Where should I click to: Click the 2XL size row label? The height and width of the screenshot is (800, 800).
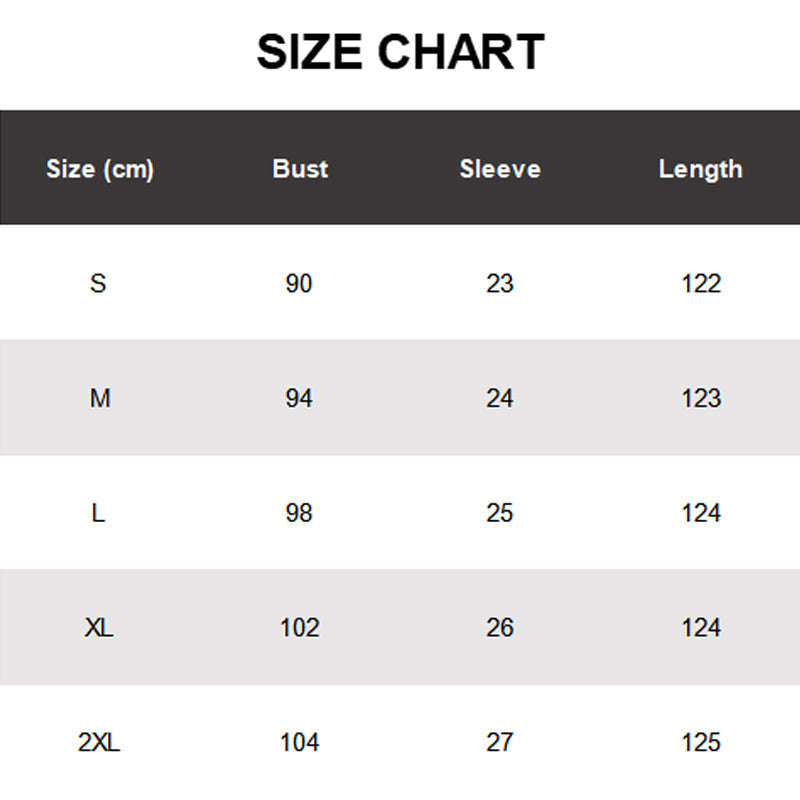pos(99,743)
